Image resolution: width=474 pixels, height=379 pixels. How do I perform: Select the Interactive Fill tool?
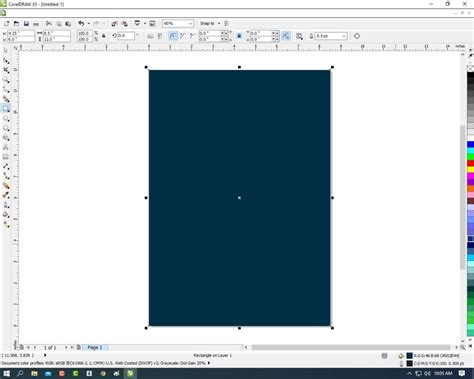[6, 224]
